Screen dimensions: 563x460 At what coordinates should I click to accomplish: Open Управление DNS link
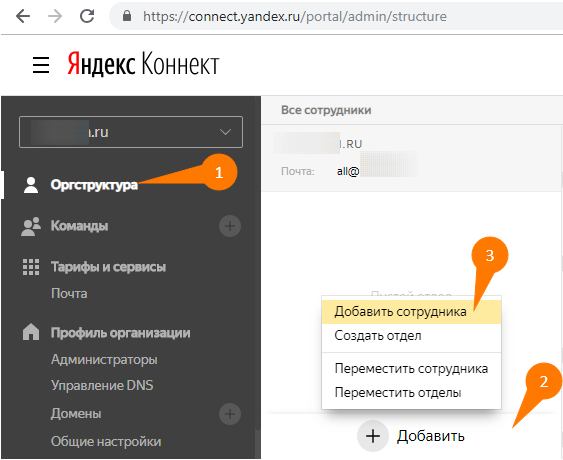(x=102, y=385)
